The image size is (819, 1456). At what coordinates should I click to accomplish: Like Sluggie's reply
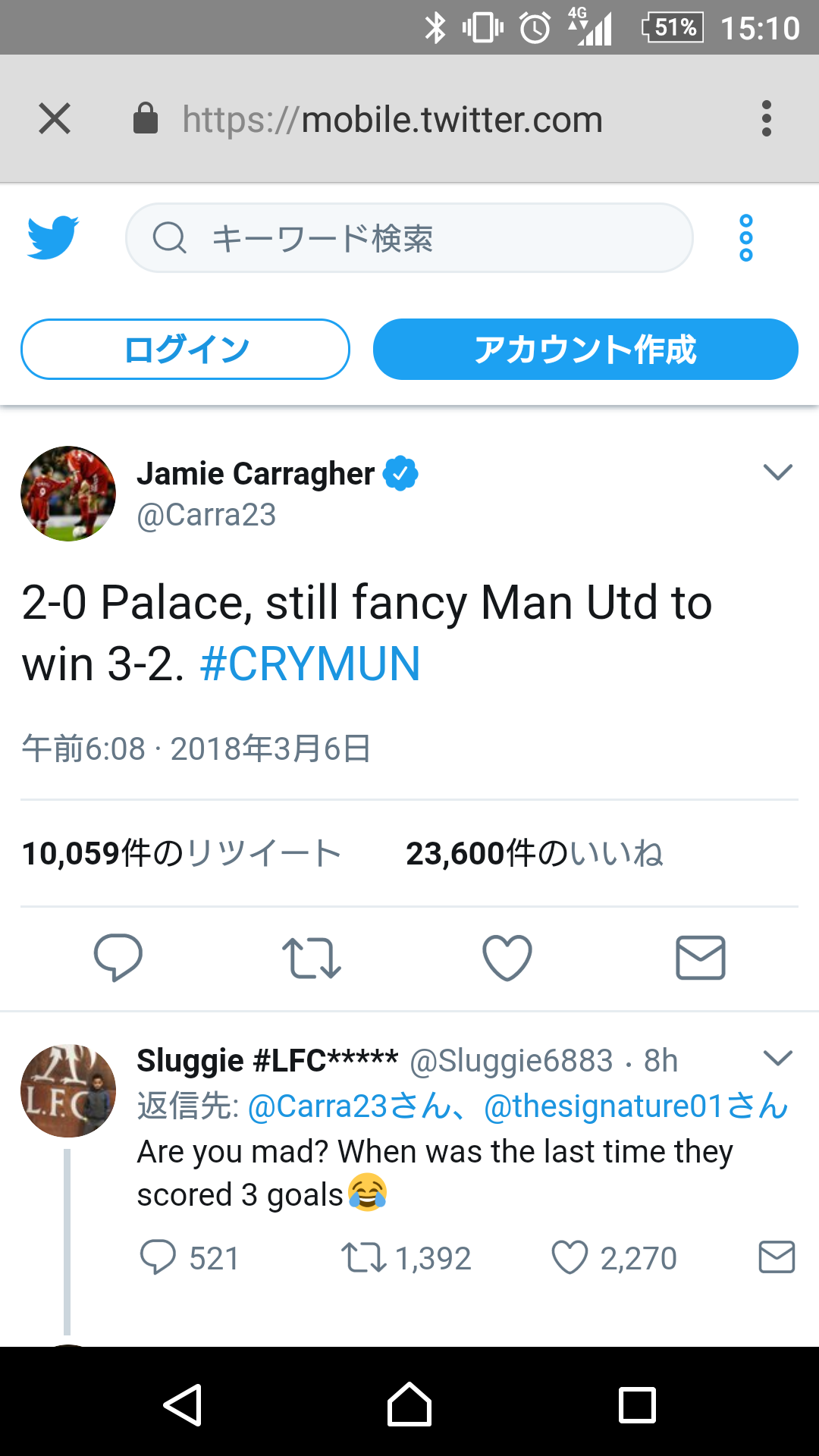613,1257
